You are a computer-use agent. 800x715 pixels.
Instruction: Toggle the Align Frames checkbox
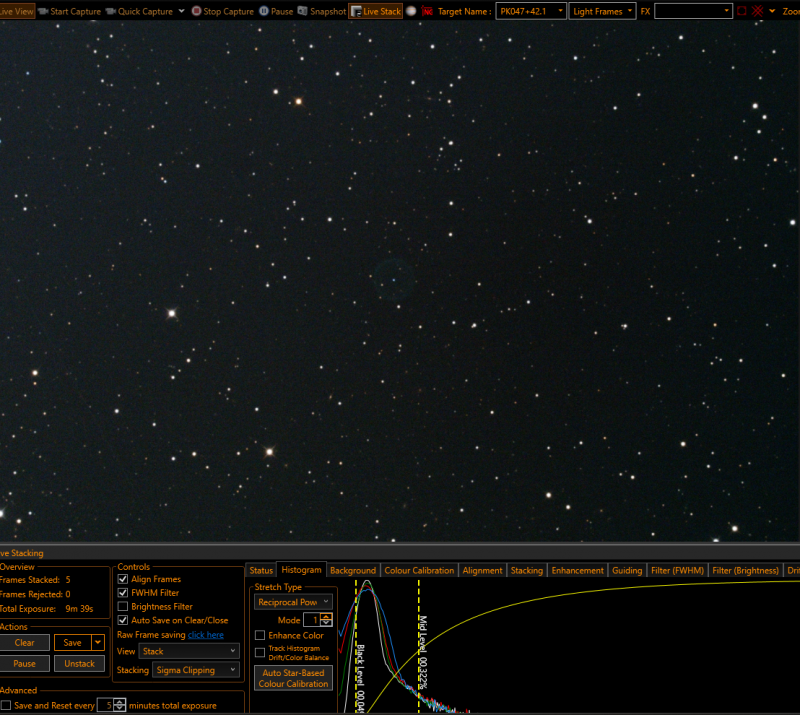[x=122, y=579]
